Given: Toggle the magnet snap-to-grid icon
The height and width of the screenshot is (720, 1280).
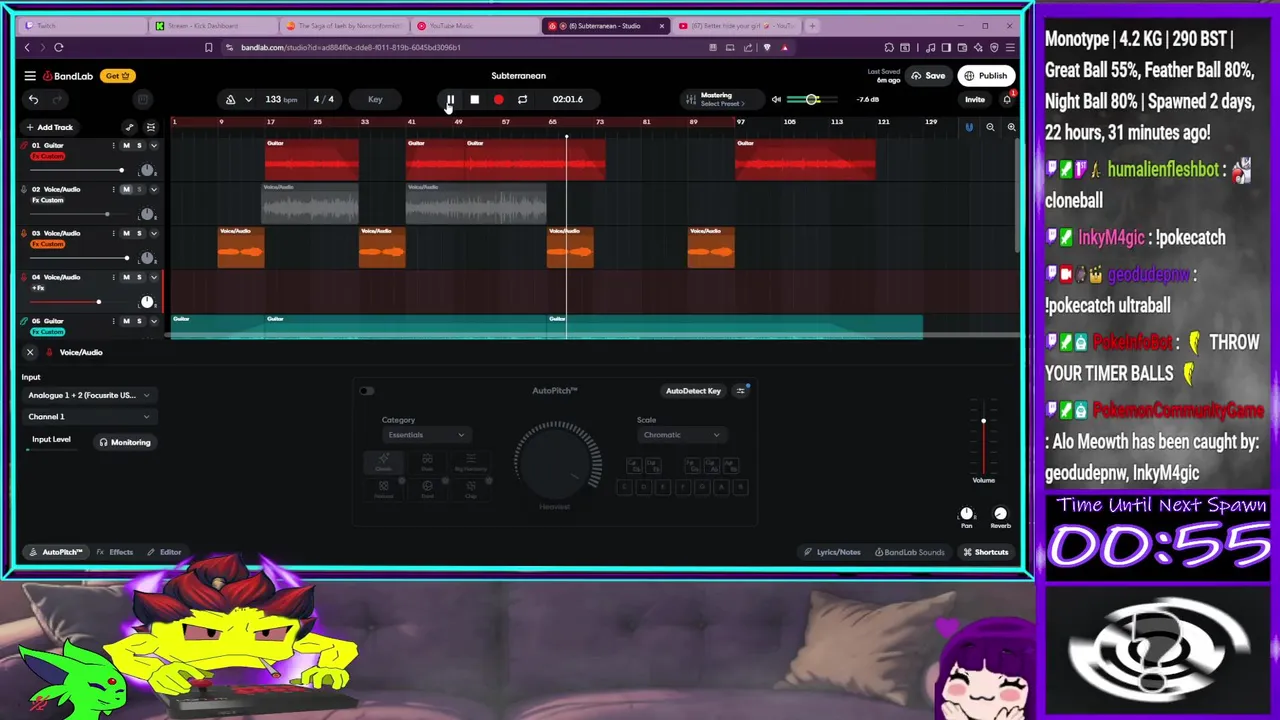Looking at the screenshot, I should [x=968, y=127].
